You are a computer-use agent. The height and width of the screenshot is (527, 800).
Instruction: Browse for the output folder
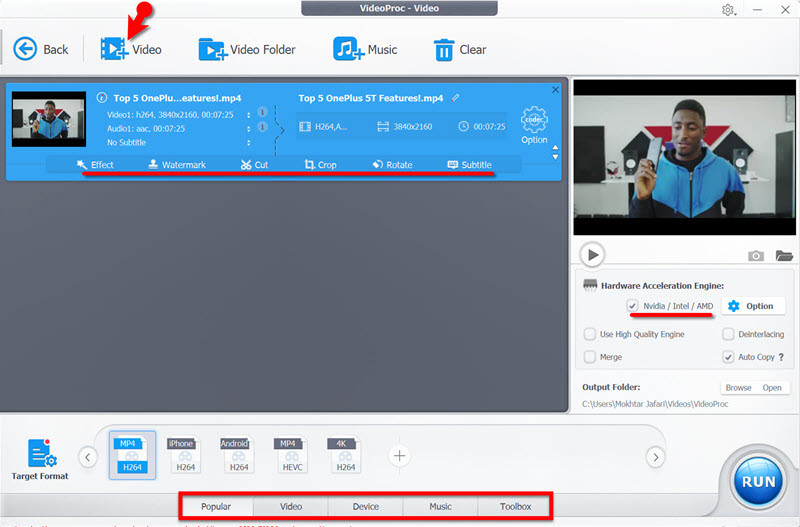pos(738,388)
